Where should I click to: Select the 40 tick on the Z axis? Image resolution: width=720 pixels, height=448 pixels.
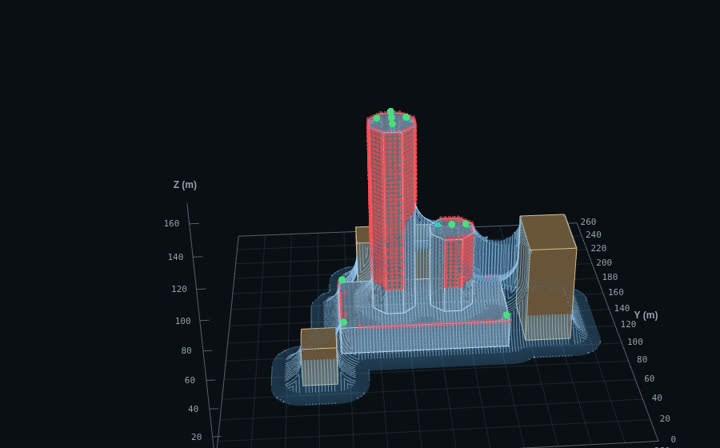pos(193,409)
